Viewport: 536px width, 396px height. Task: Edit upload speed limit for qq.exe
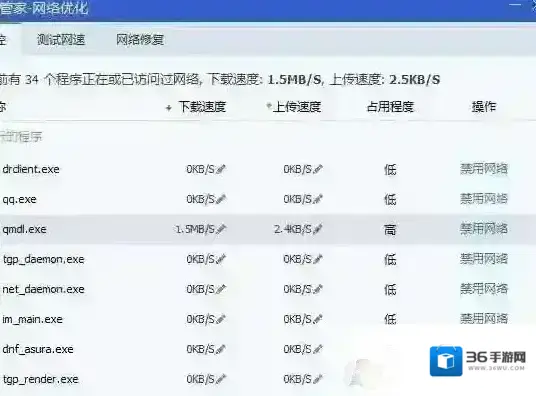[318, 199]
